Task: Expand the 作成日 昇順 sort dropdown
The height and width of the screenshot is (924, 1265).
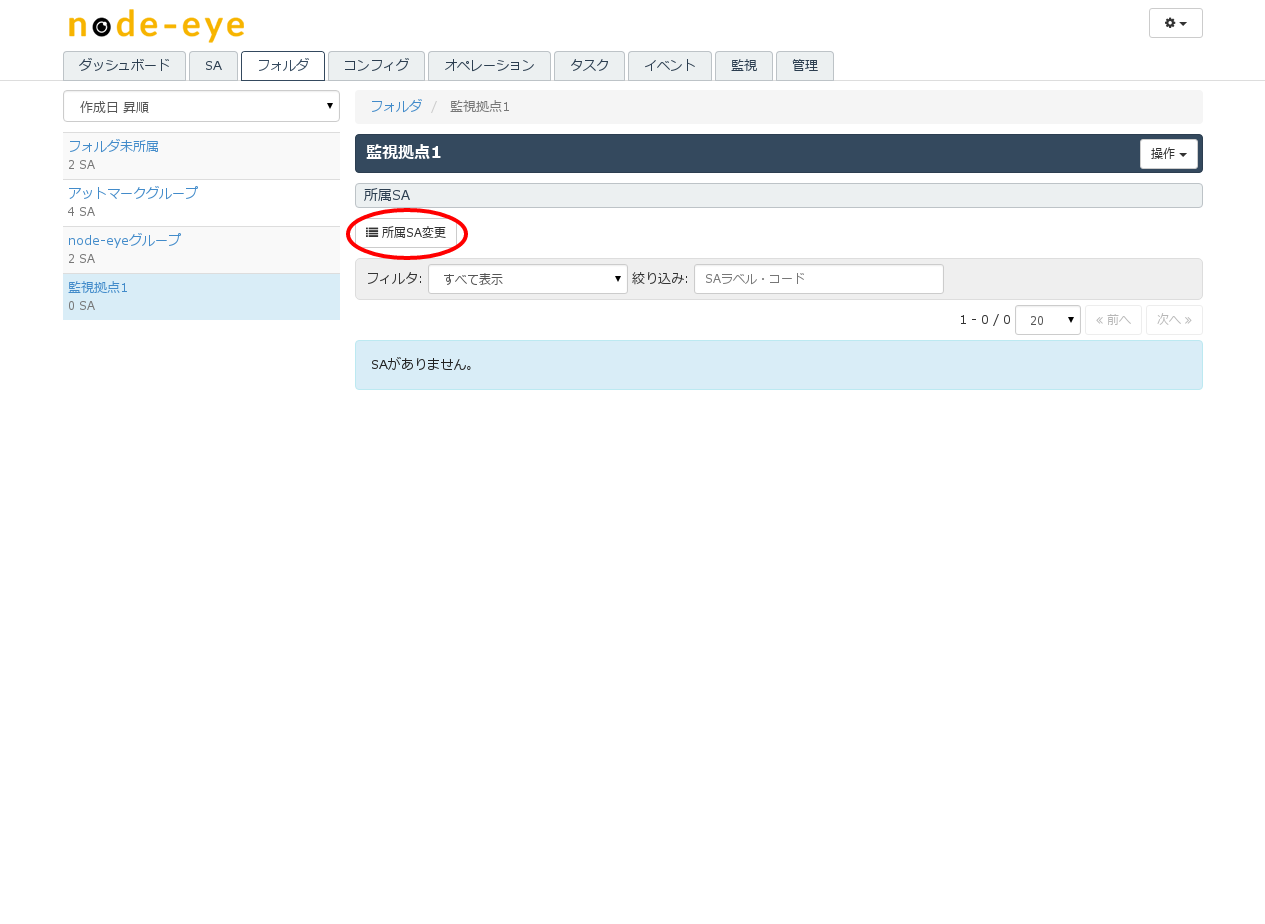Action: pyautogui.click(x=201, y=106)
